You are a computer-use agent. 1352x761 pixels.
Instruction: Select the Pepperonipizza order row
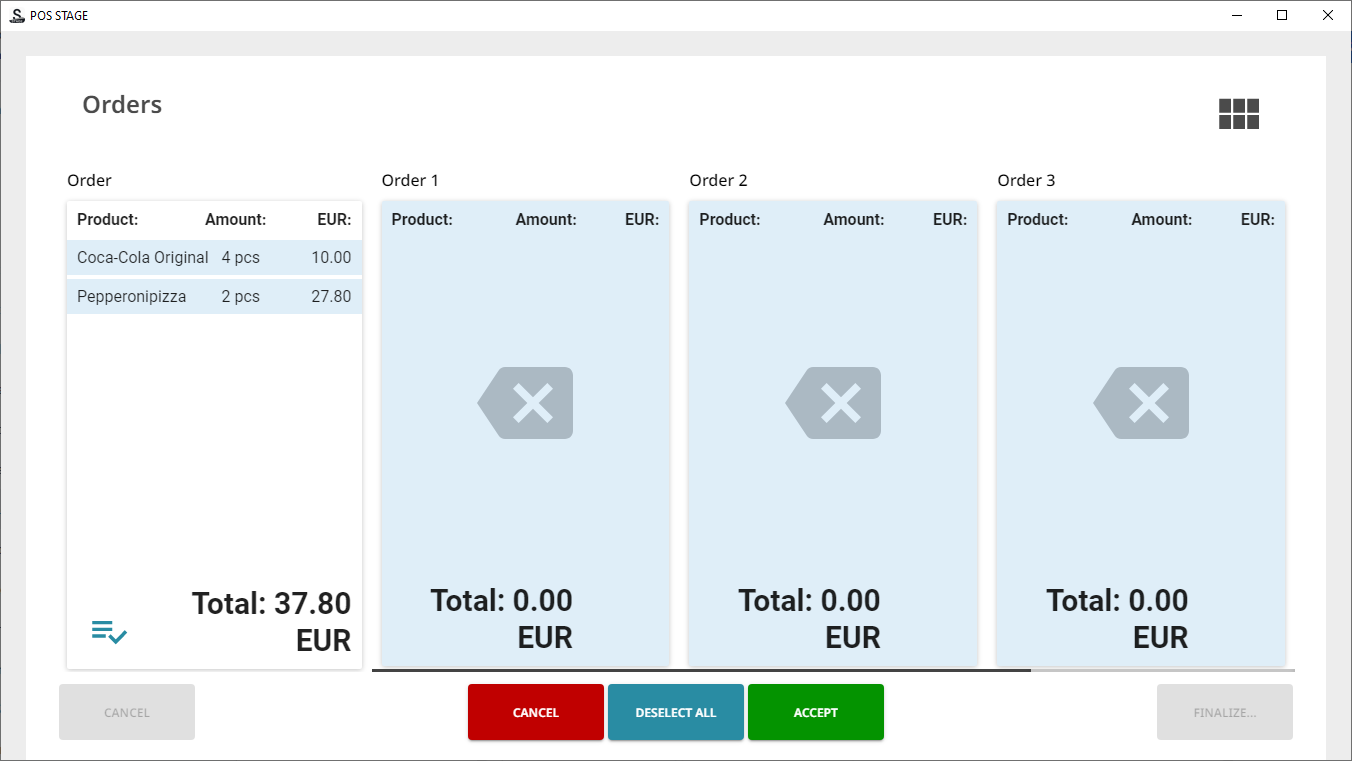click(214, 297)
